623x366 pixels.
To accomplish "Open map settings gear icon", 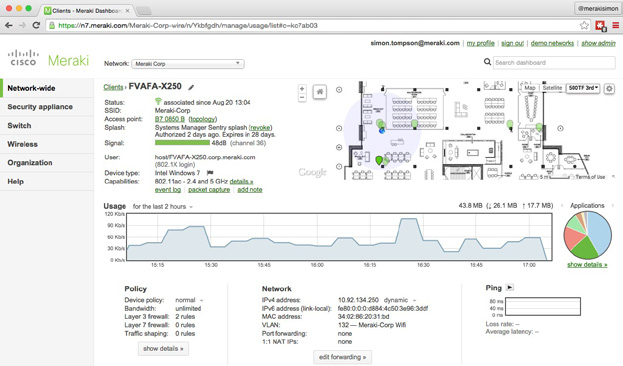I will click(x=609, y=89).
